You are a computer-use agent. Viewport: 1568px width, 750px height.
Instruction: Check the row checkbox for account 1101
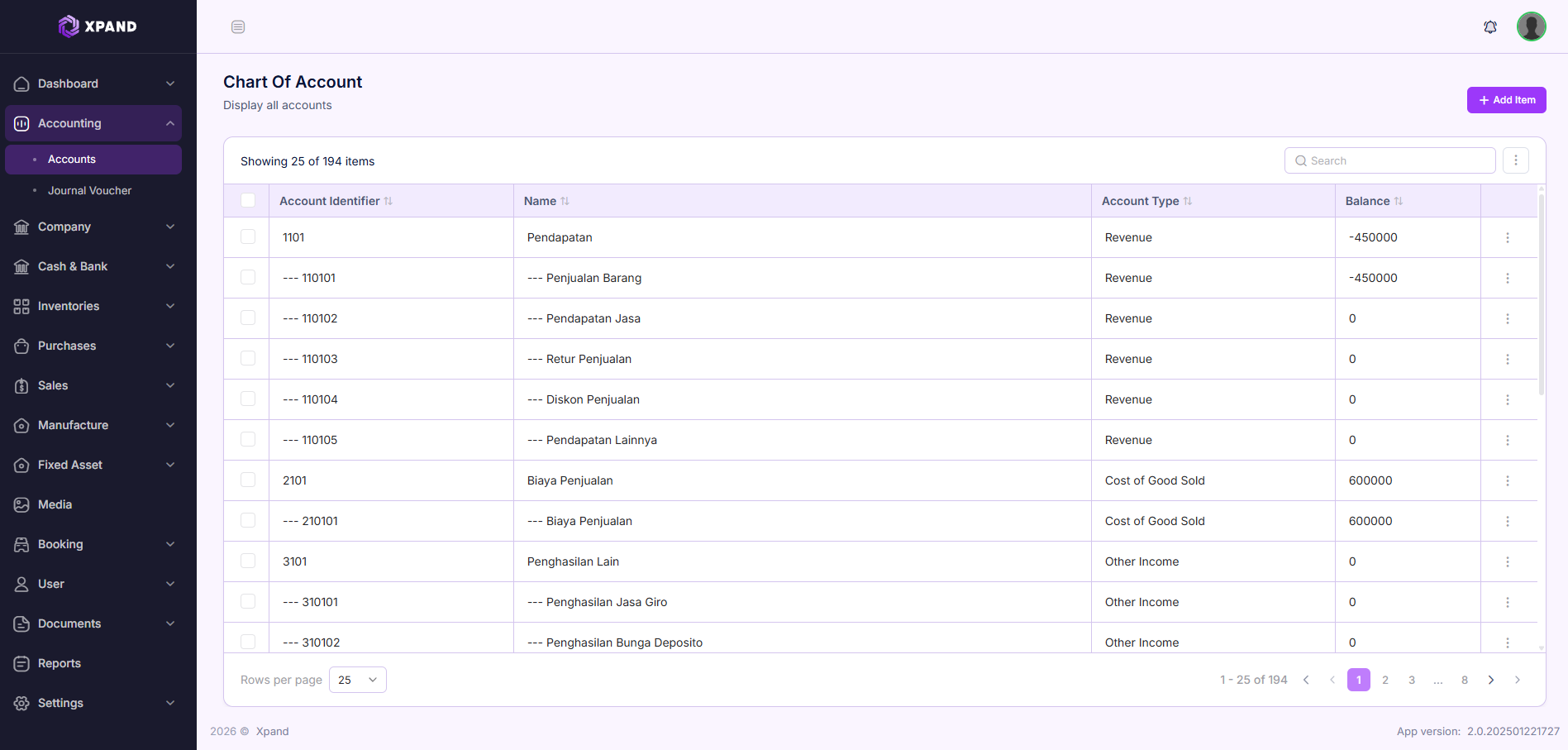click(x=248, y=236)
